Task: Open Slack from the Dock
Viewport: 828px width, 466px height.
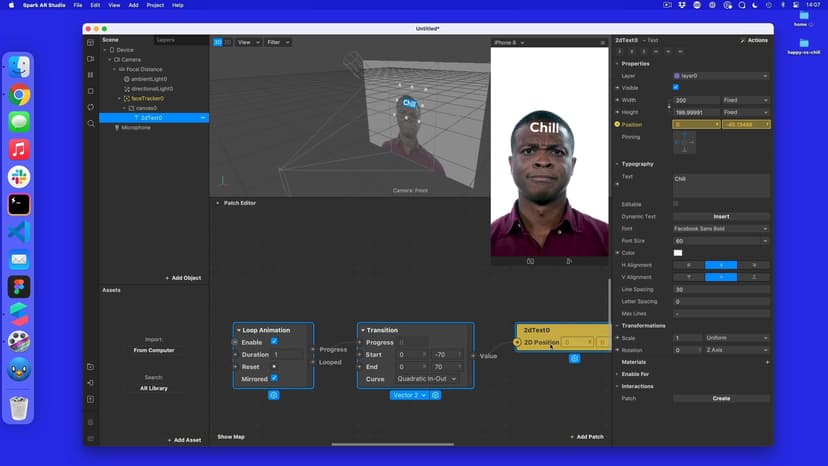Action: (19, 177)
